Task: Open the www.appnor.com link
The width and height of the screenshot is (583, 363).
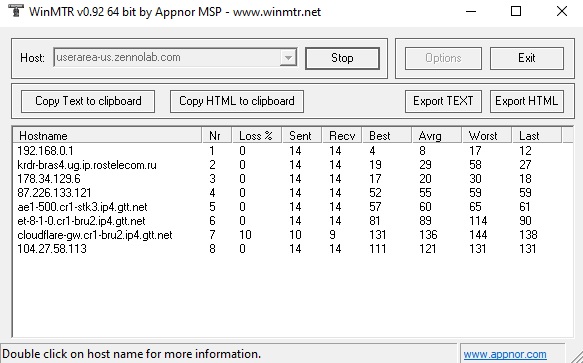Action: 505,354
